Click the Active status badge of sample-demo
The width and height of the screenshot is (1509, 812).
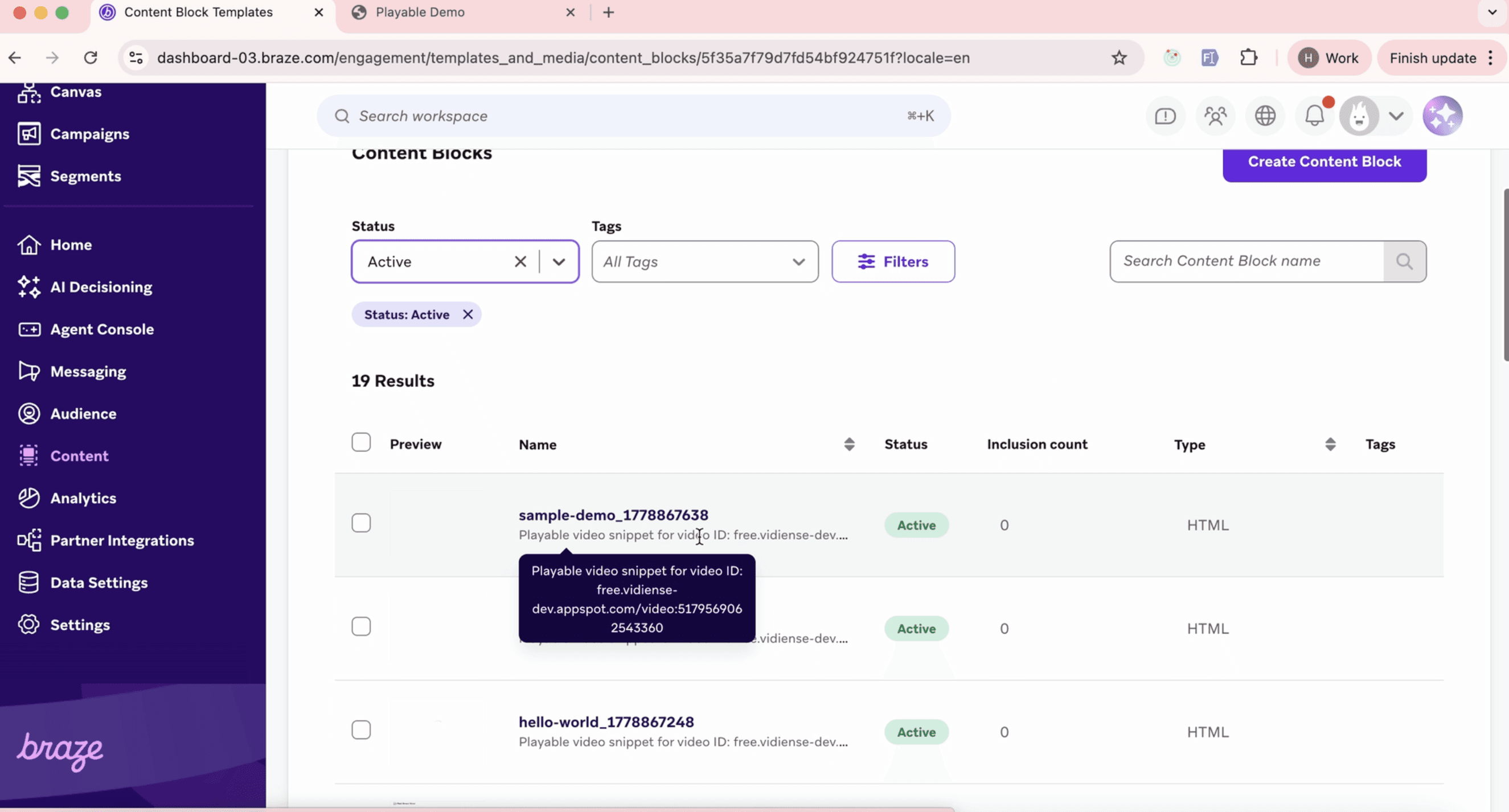coord(916,526)
